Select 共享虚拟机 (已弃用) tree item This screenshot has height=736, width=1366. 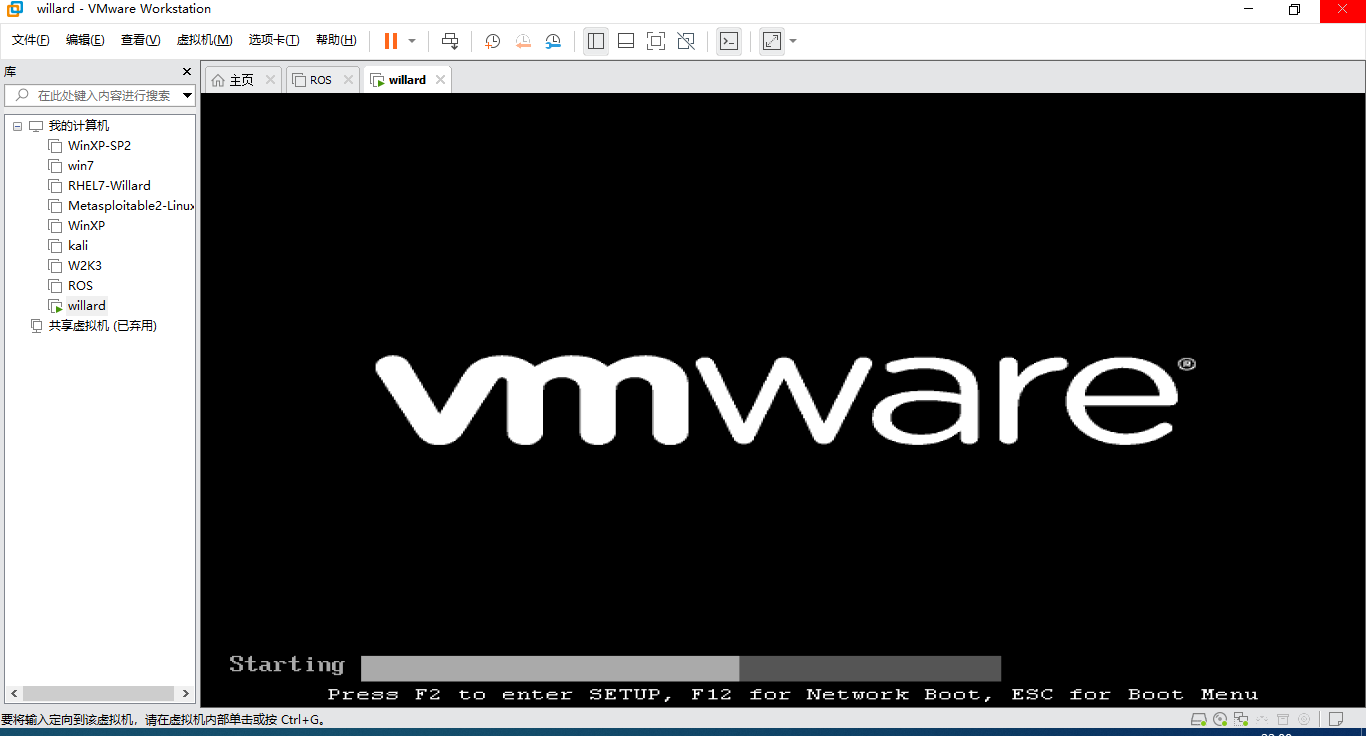[103, 326]
